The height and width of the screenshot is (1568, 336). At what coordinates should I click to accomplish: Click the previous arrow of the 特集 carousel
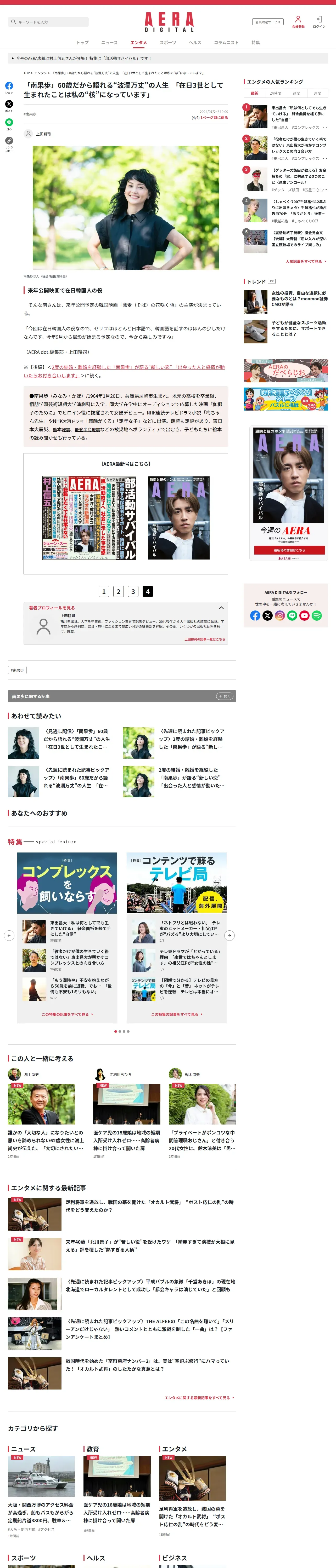[x=9, y=936]
